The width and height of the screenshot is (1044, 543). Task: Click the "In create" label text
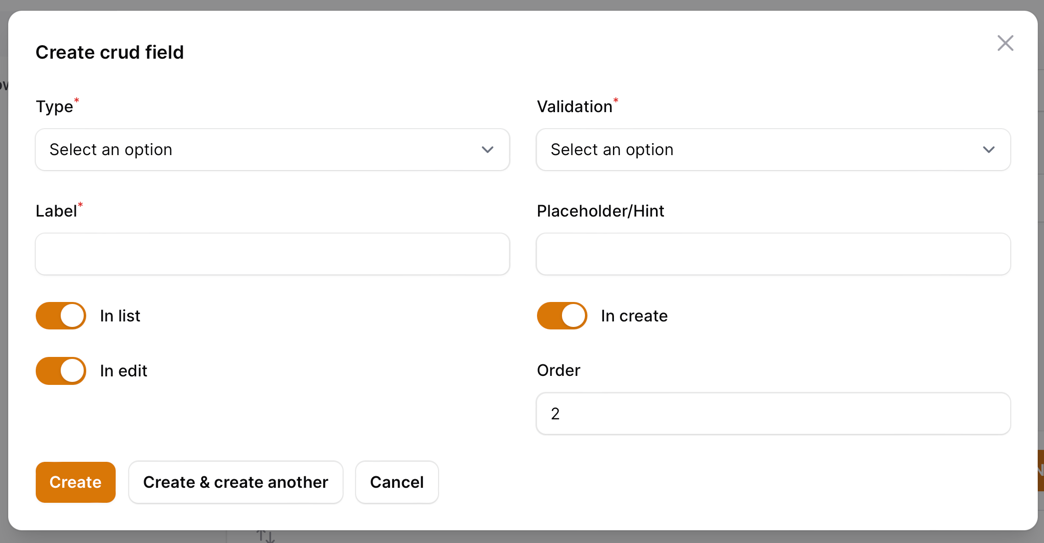[x=634, y=316]
